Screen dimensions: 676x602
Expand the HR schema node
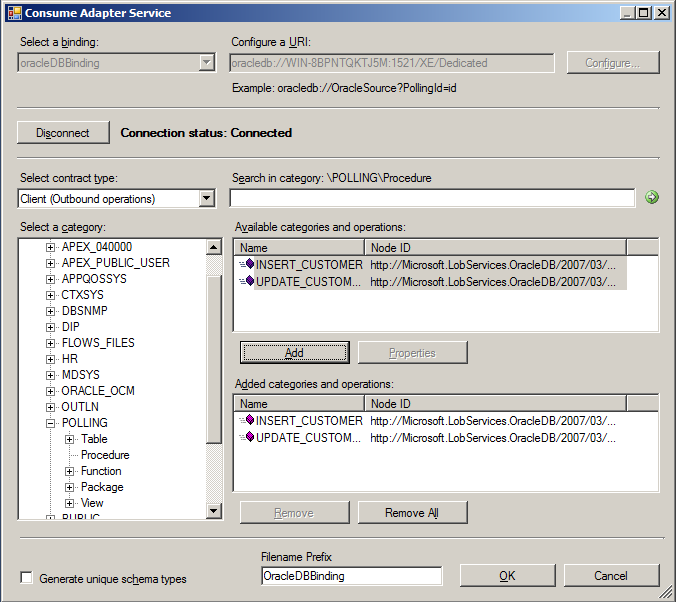coord(50,359)
